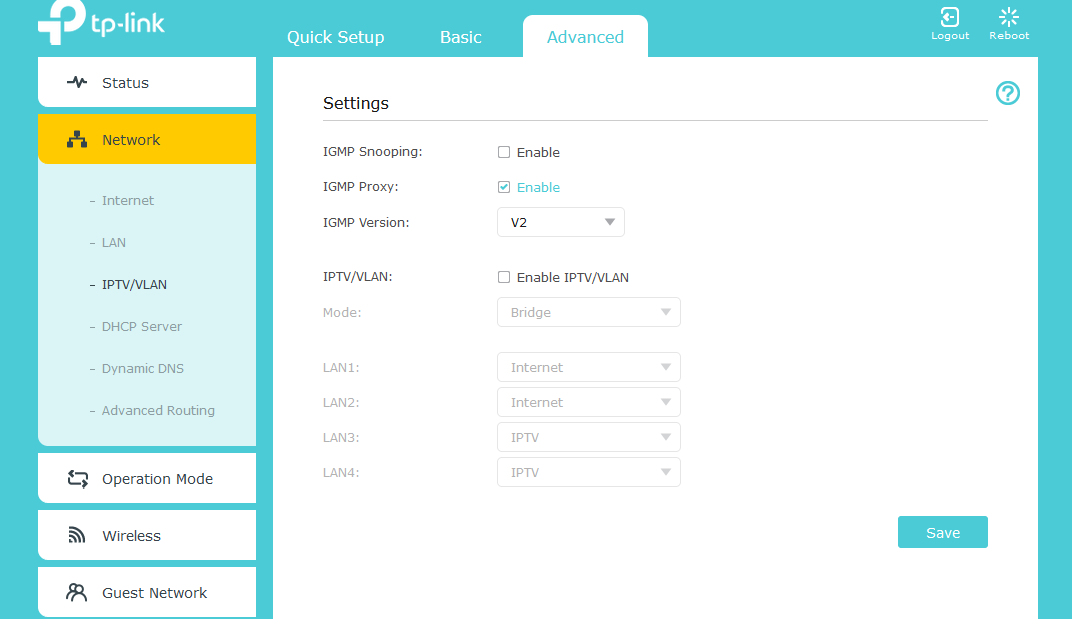Viewport: 1072px width, 619px height.
Task: Select the IPTV/VLAN submenu item
Action: point(134,285)
